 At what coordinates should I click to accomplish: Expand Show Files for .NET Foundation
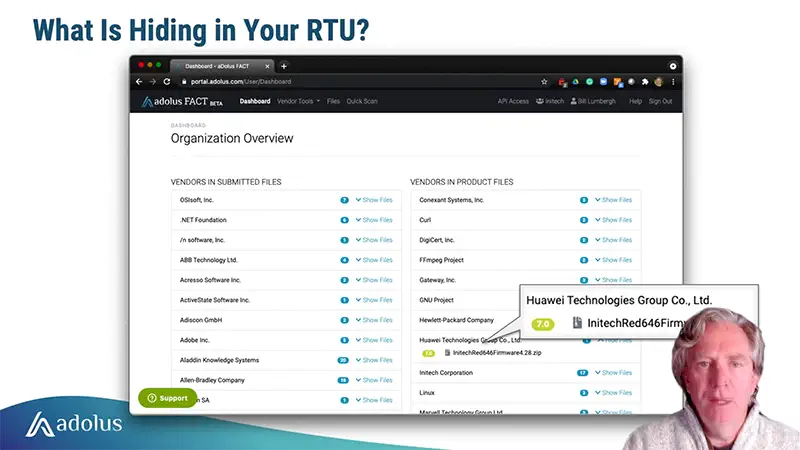coord(374,220)
